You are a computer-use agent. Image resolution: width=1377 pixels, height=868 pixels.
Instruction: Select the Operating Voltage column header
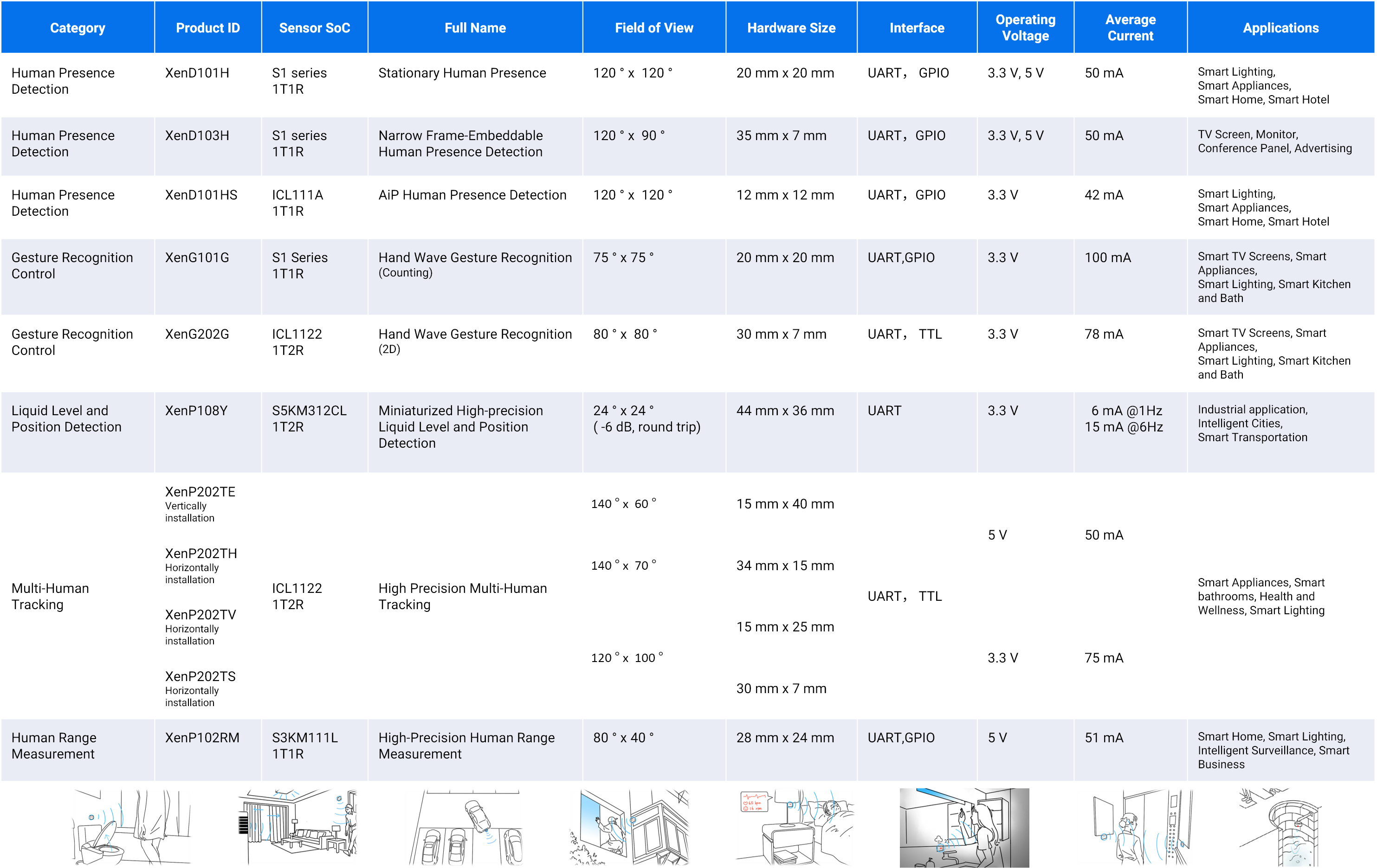[x=1025, y=27]
